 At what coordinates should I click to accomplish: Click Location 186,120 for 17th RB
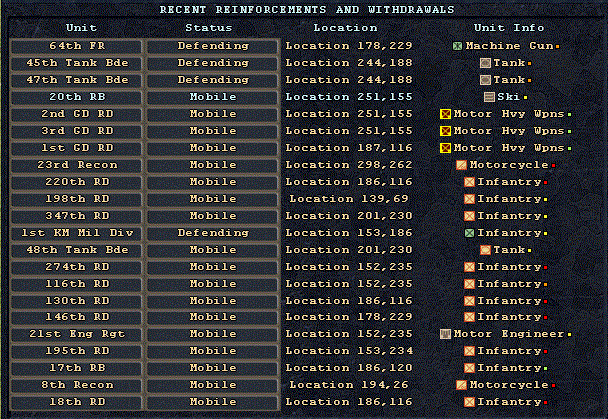[349, 368]
